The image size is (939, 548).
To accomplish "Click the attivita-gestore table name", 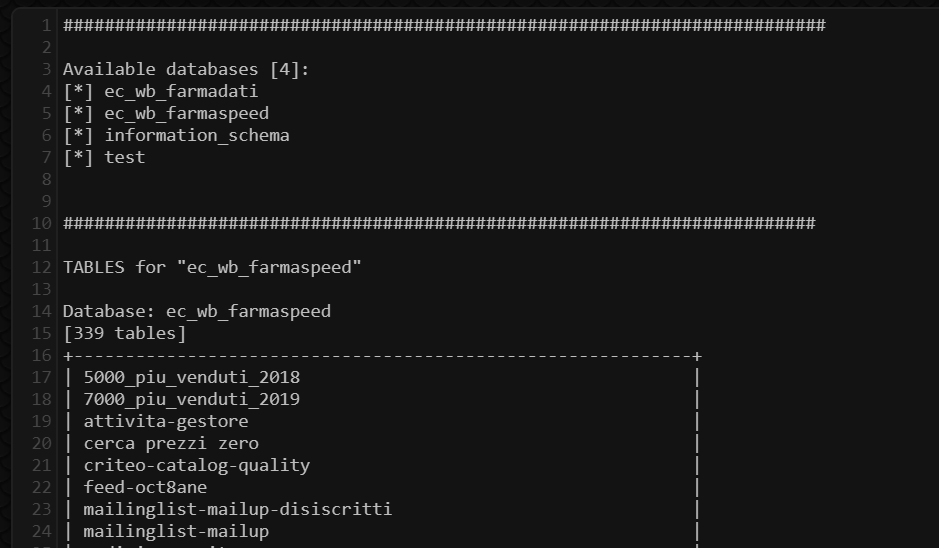I will tap(165, 421).
